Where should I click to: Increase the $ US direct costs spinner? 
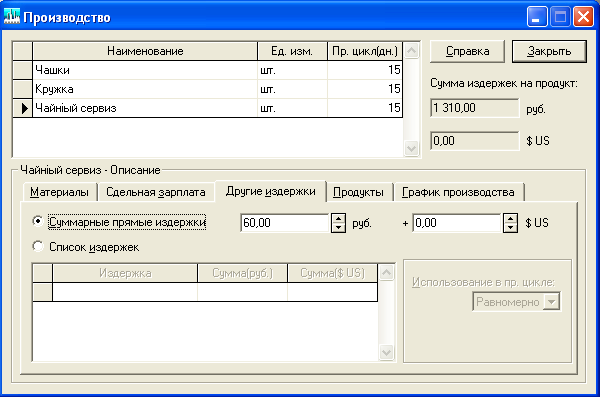coord(510,218)
